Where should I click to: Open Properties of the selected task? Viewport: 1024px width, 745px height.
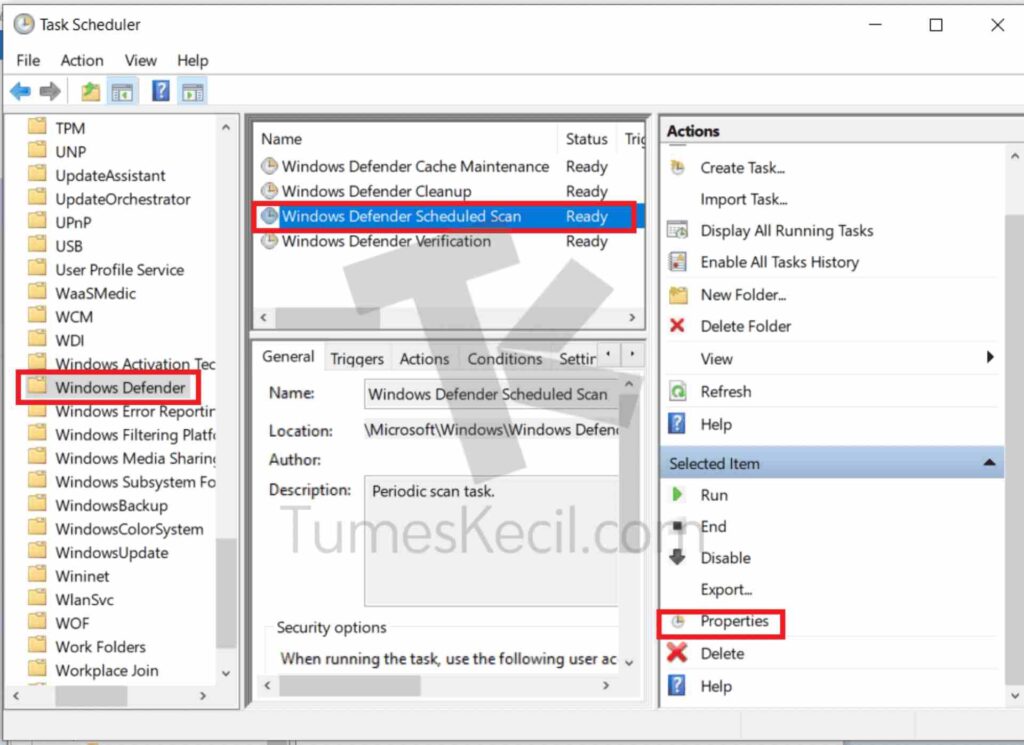(734, 621)
